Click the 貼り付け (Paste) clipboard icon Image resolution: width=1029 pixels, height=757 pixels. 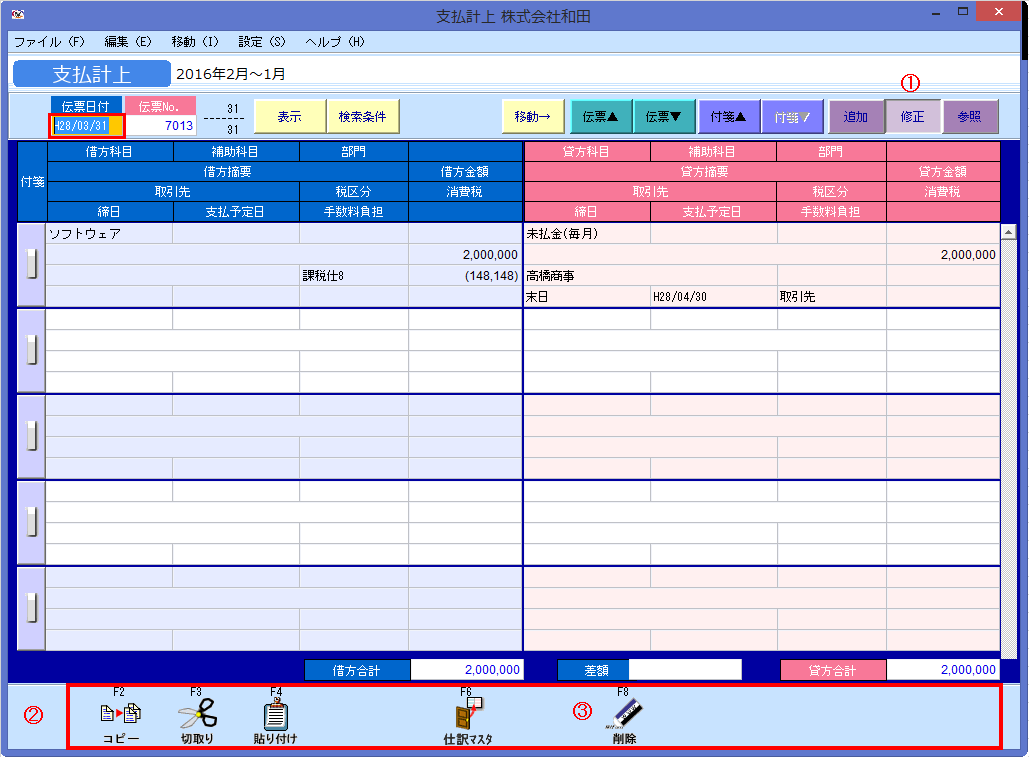click(273, 713)
